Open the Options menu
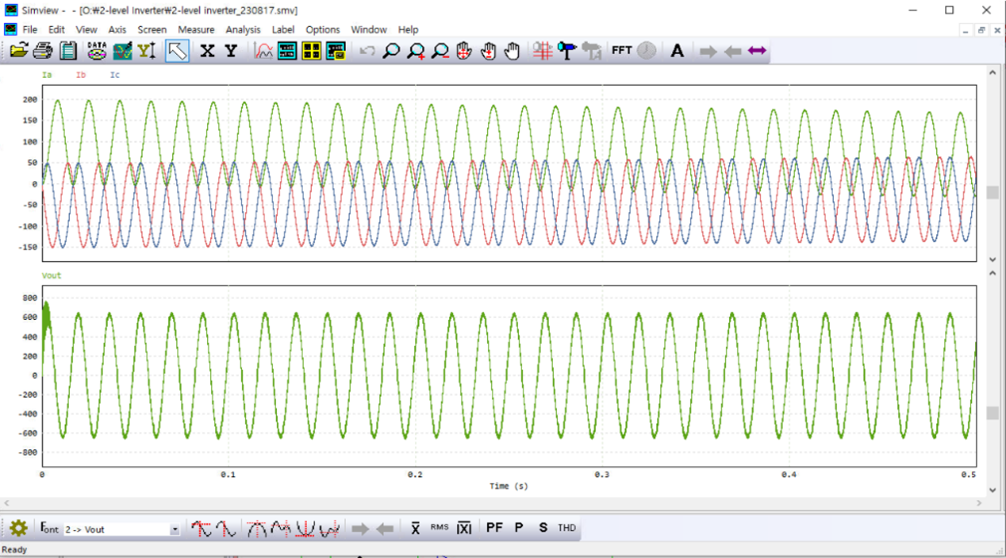Screen dimensions: 1006x558 [323, 30]
